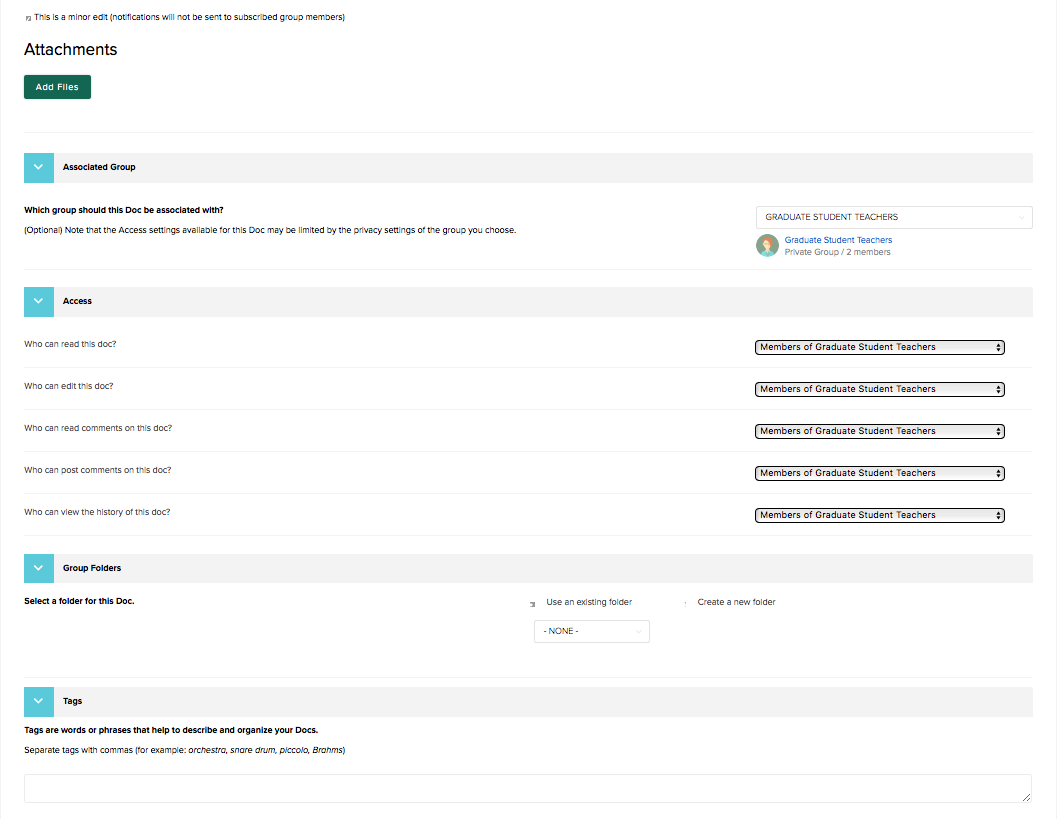Click the Access section header bar

[x=540, y=301]
